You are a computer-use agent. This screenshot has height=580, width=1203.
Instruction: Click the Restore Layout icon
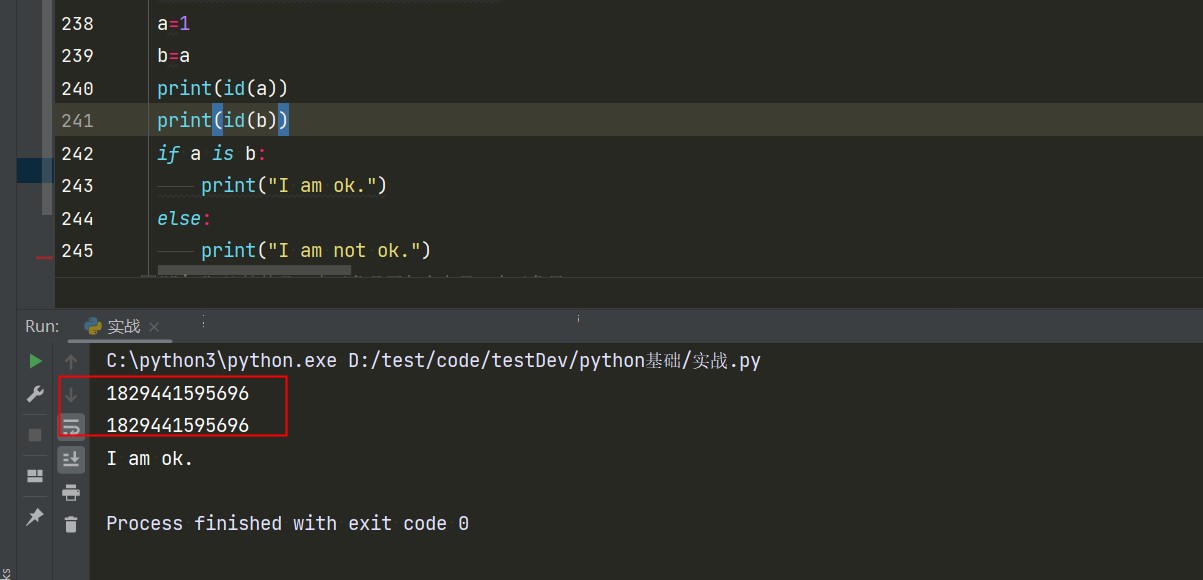[35, 475]
